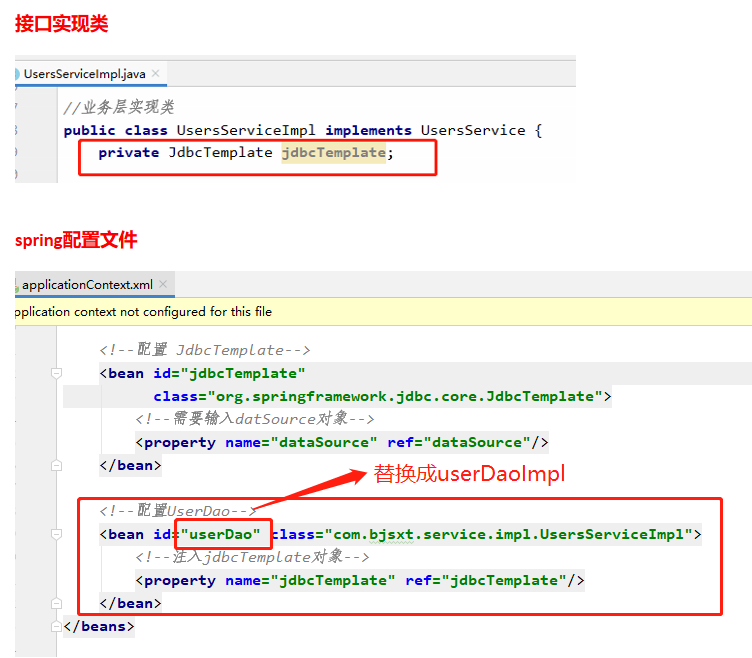The image size is (752, 658).
Task: Click the 接口实现类 heading
Action: pyautogui.click(x=62, y=24)
